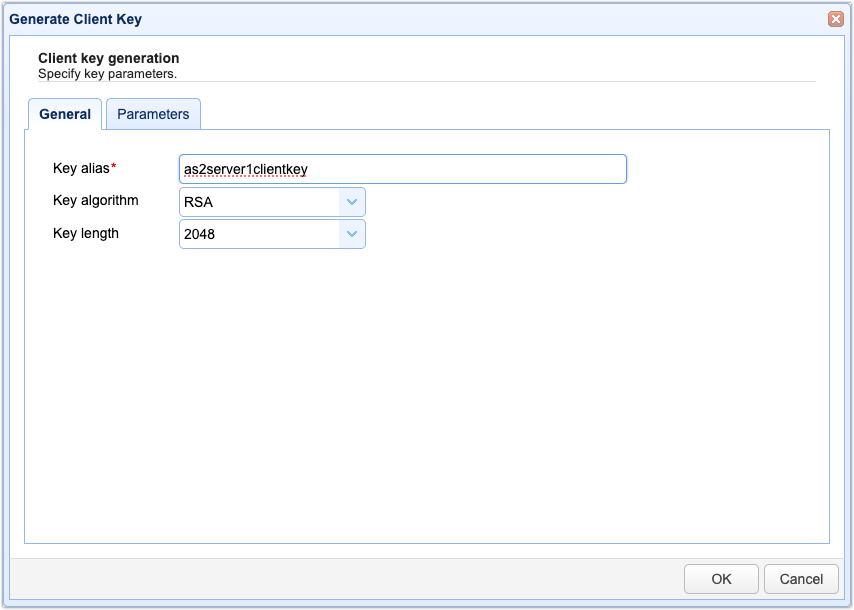The height and width of the screenshot is (610, 854).
Task: Click the Key alias label
Action: 80,168
